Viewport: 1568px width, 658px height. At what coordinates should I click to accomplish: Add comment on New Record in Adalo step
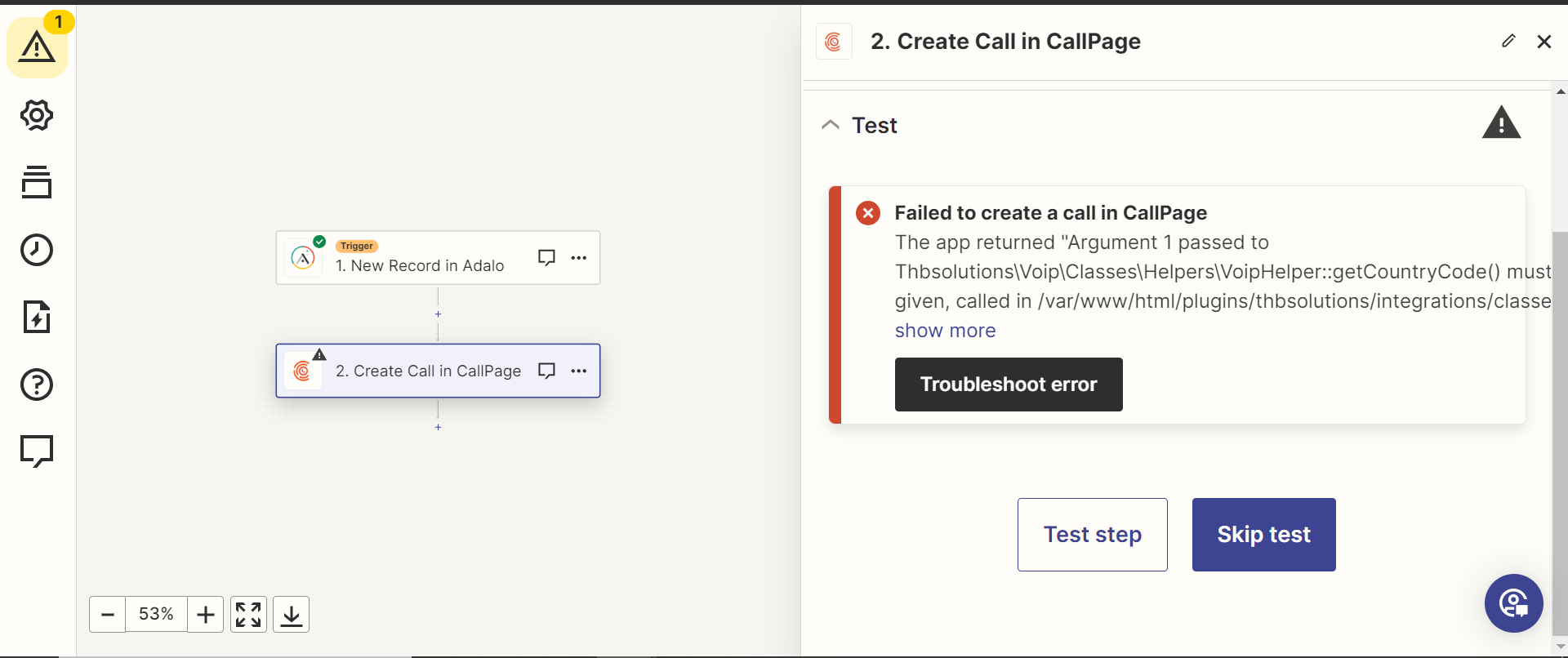[x=546, y=258]
